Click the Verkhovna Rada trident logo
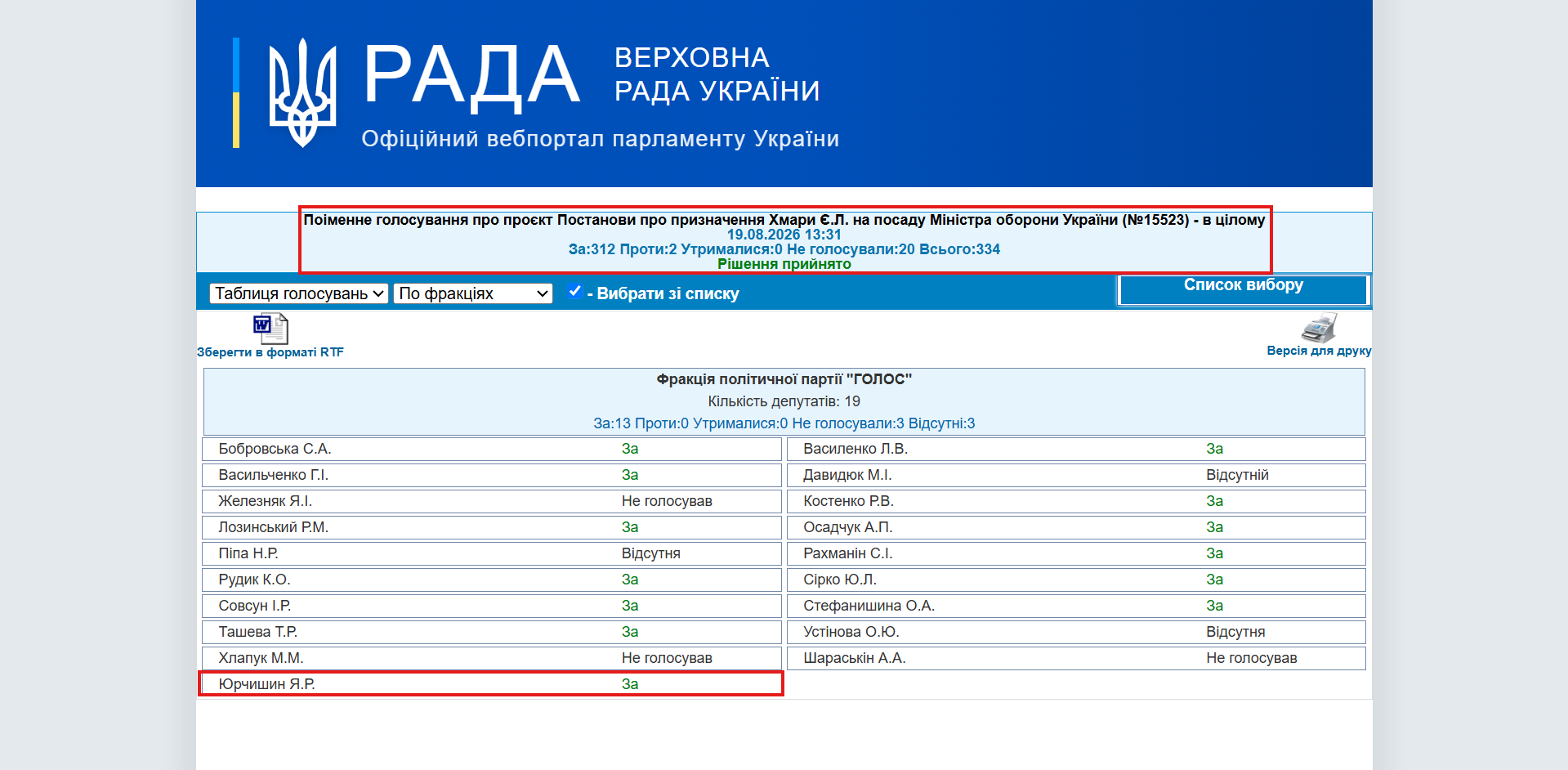 302,92
